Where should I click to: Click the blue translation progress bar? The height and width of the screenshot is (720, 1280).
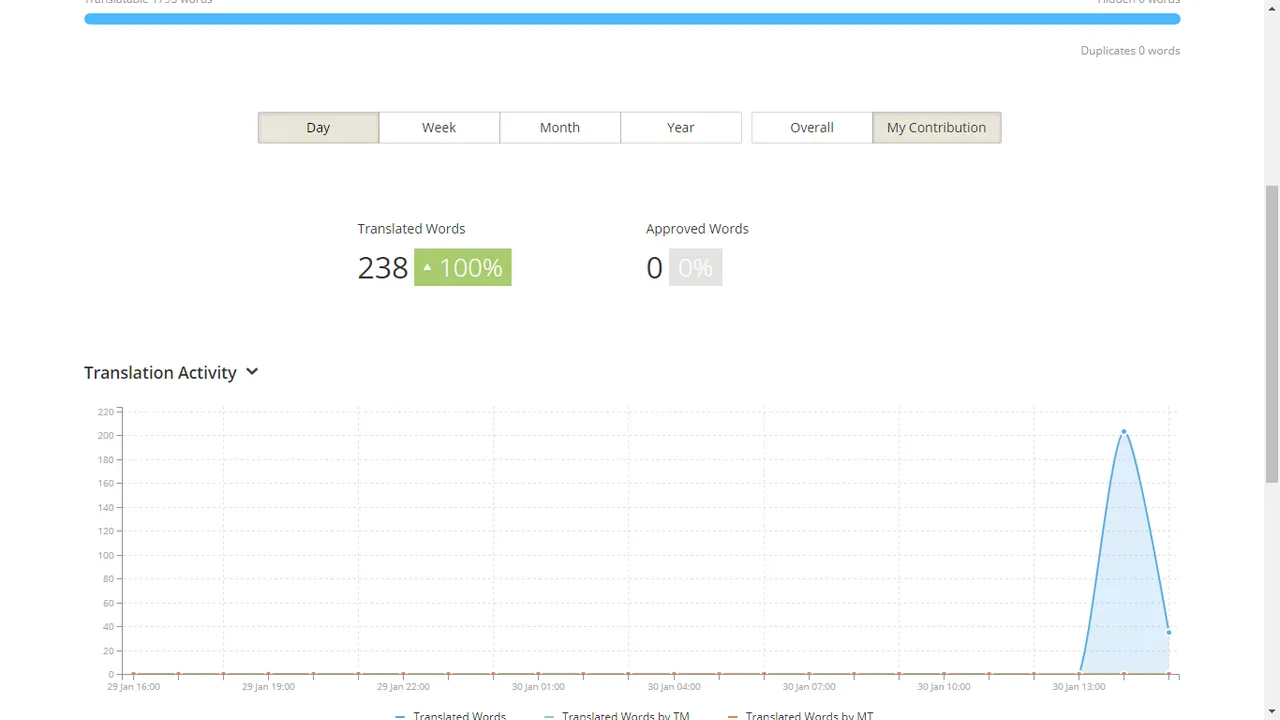(x=632, y=19)
